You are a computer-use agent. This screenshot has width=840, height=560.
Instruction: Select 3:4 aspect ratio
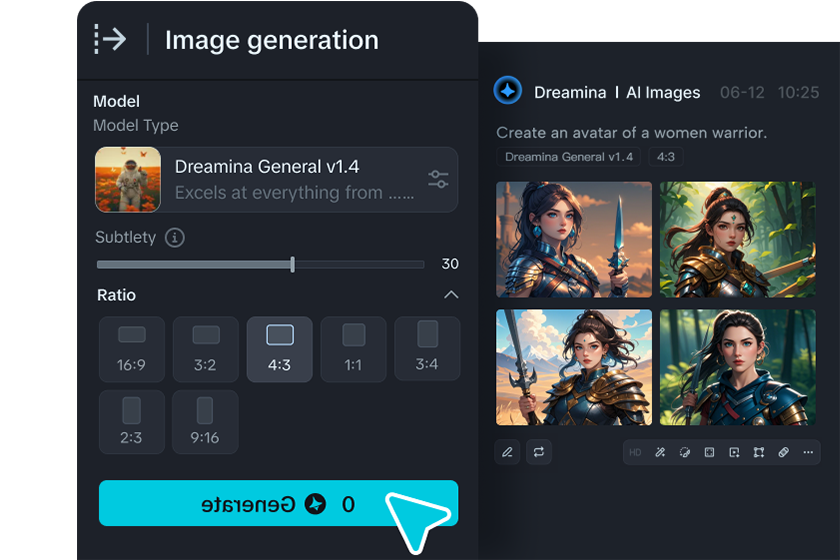coord(427,348)
